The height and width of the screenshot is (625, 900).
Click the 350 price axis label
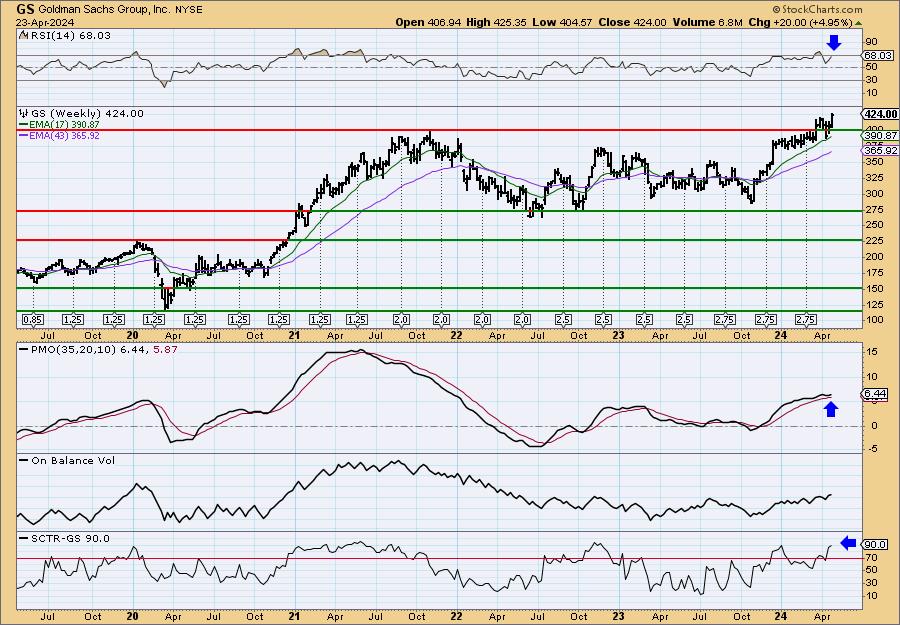coord(874,162)
